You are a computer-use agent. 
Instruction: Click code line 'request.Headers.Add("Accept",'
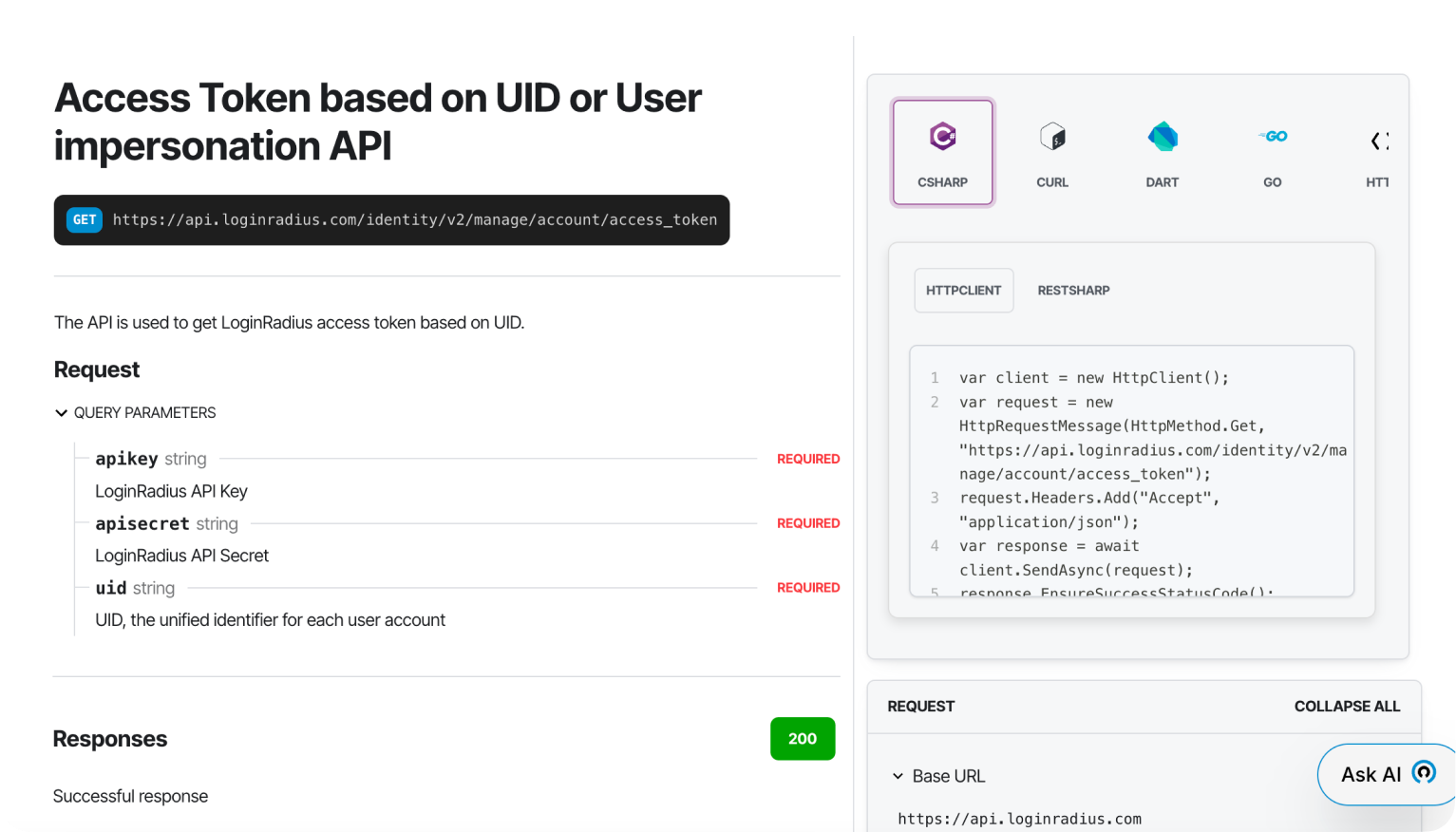(x=1089, y=498)
